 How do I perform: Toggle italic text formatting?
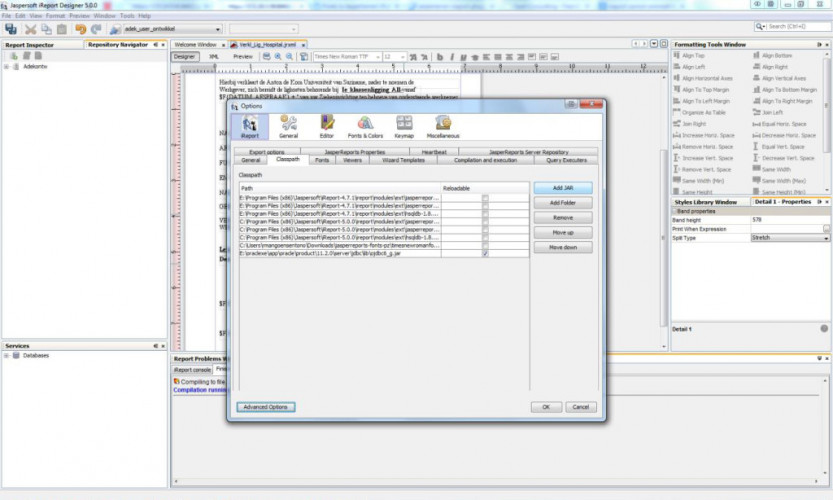[x=452, y=57]
